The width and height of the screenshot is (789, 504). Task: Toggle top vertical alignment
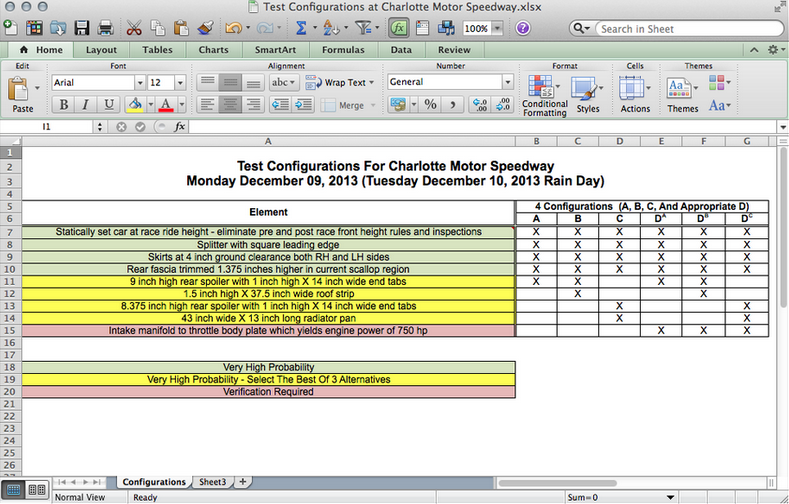pyautogui.click(x=207, y=82)
